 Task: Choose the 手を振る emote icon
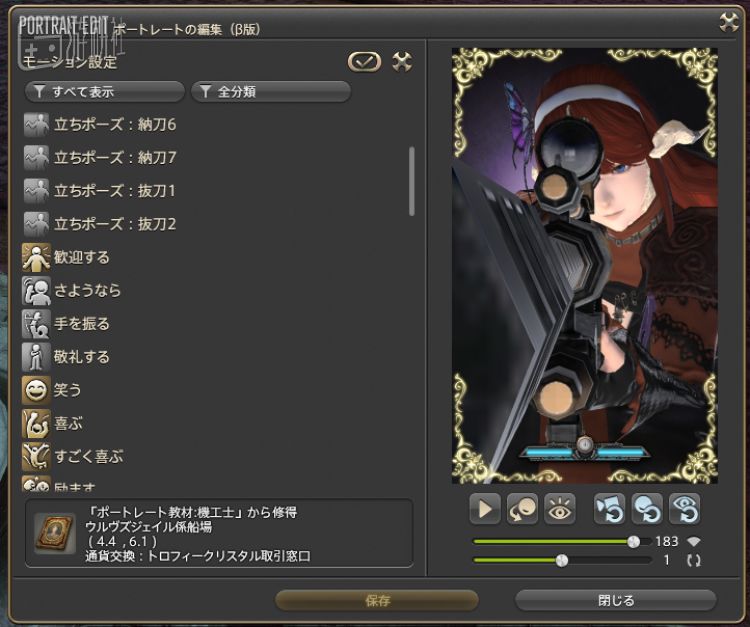[36, 324]
